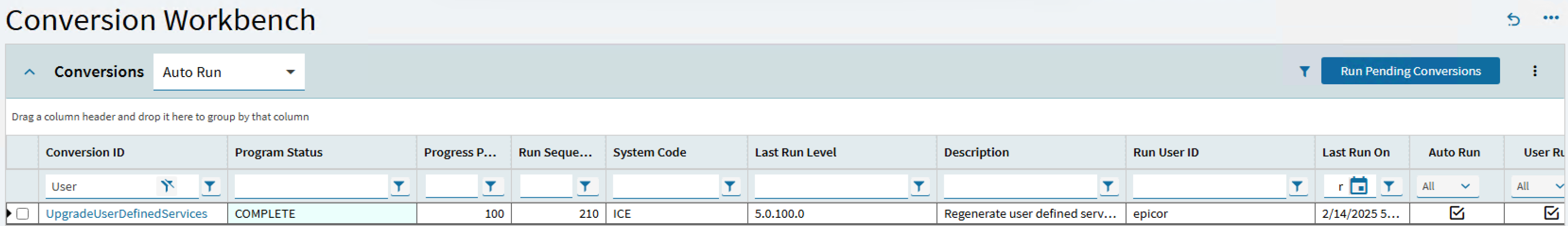Open the three-dot overflow menu beside undo
This screenshot has width=1568, height=226.
[x=1551, y=18]
